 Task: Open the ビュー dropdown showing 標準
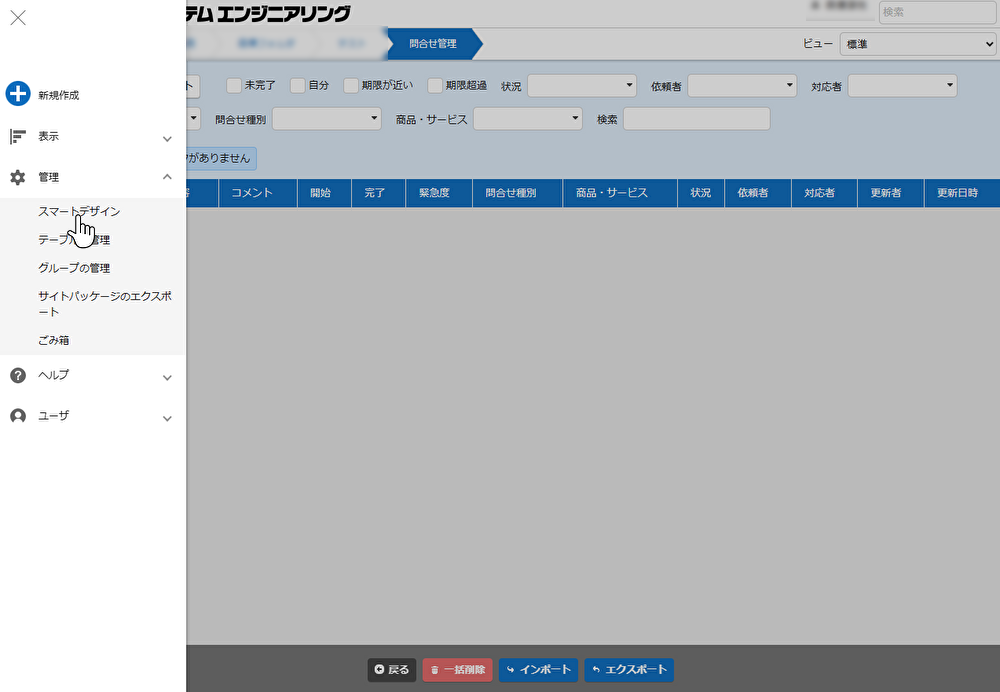click(917, 44)
